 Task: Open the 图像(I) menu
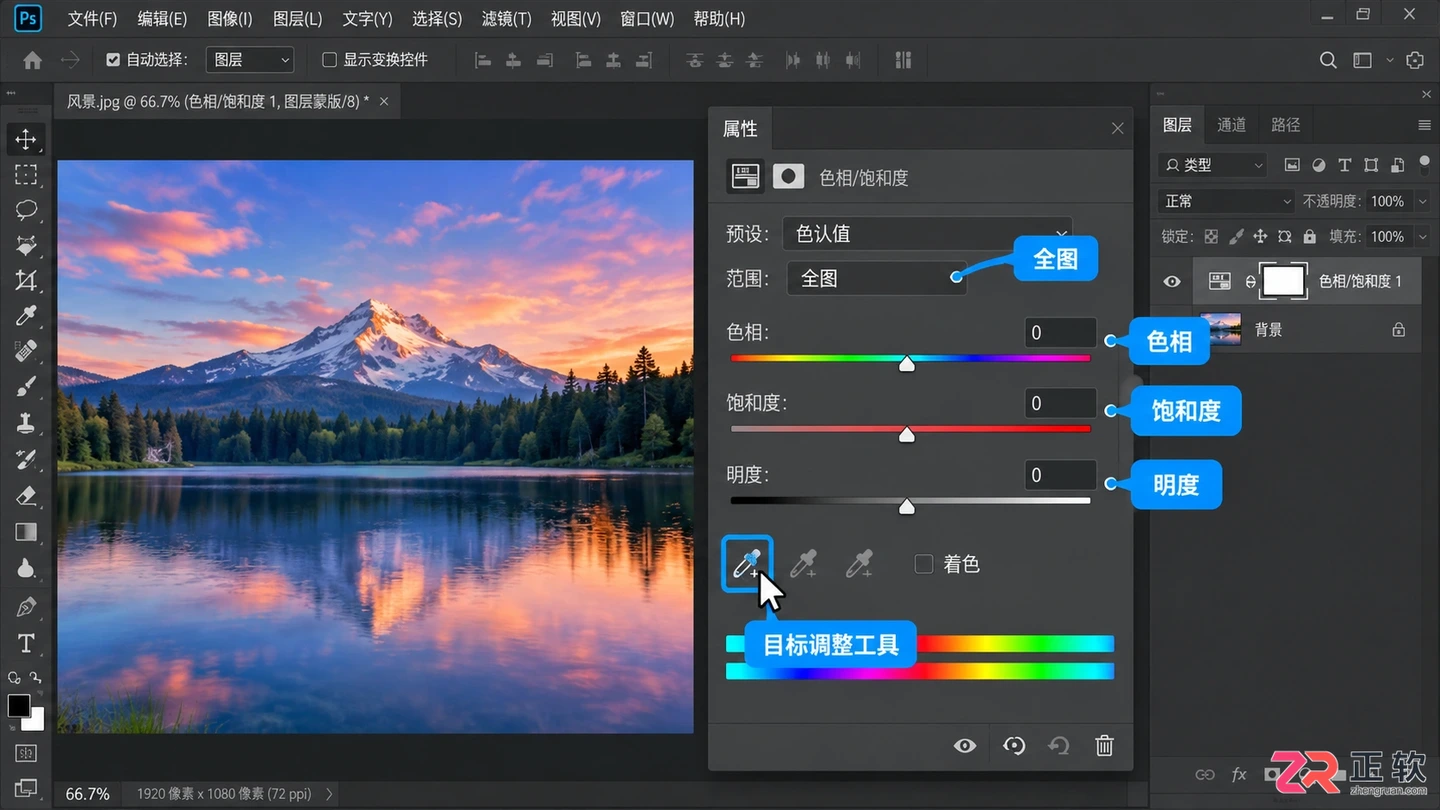(x=229, y=19)
